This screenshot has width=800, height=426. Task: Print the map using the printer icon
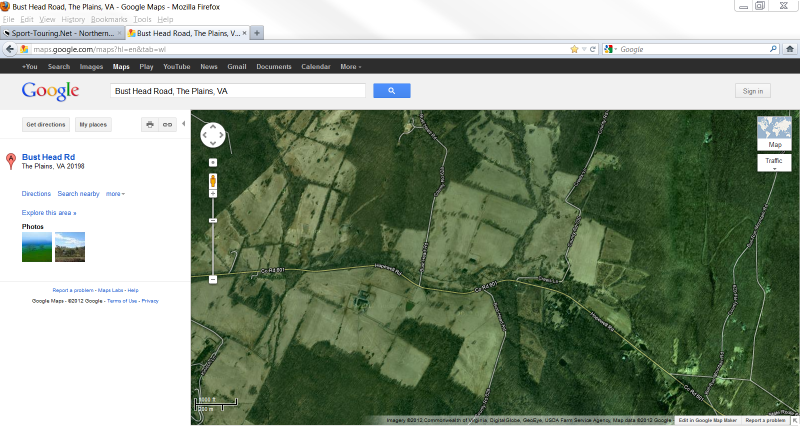click(149, 124)
